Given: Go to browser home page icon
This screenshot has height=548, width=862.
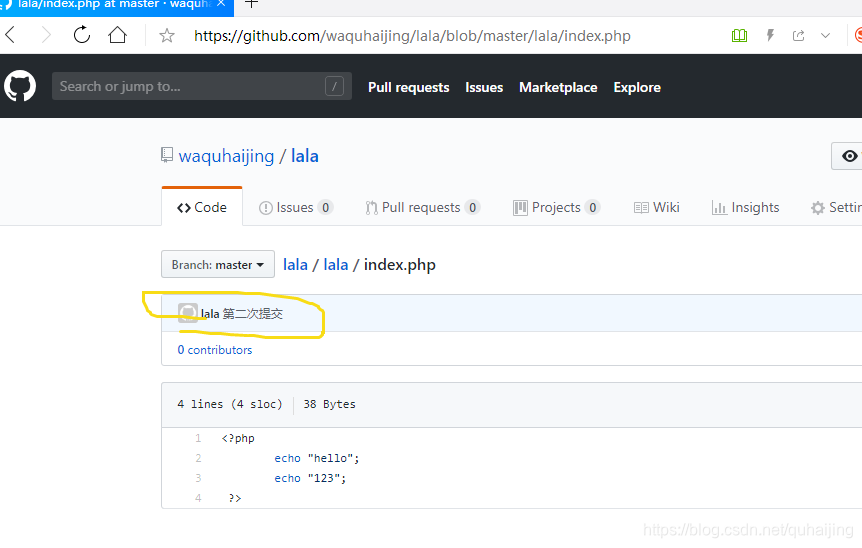Looking at the screenshot, I should pos(117,35).
